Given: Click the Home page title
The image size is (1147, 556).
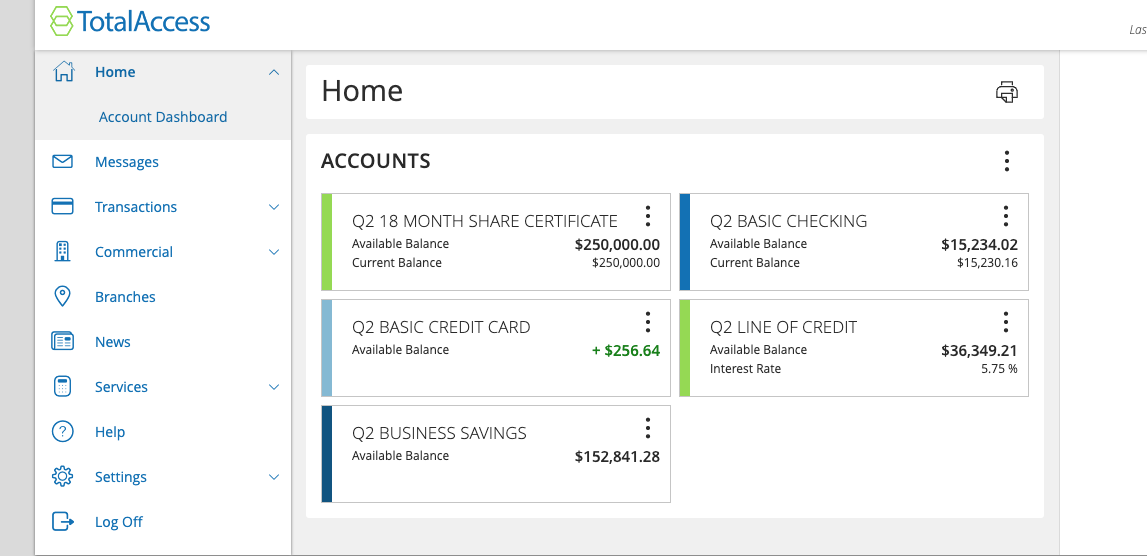Looking at the screenshot, I should click(362, 91).
